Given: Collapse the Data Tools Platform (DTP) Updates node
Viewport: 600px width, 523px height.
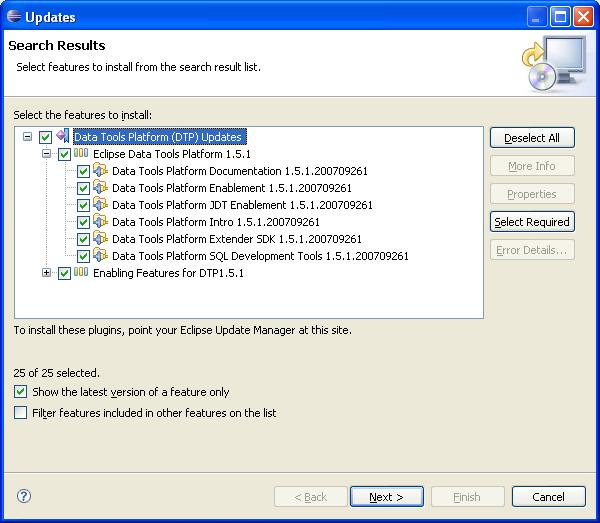Looking at the screenshot, I should tap(27, 137).
